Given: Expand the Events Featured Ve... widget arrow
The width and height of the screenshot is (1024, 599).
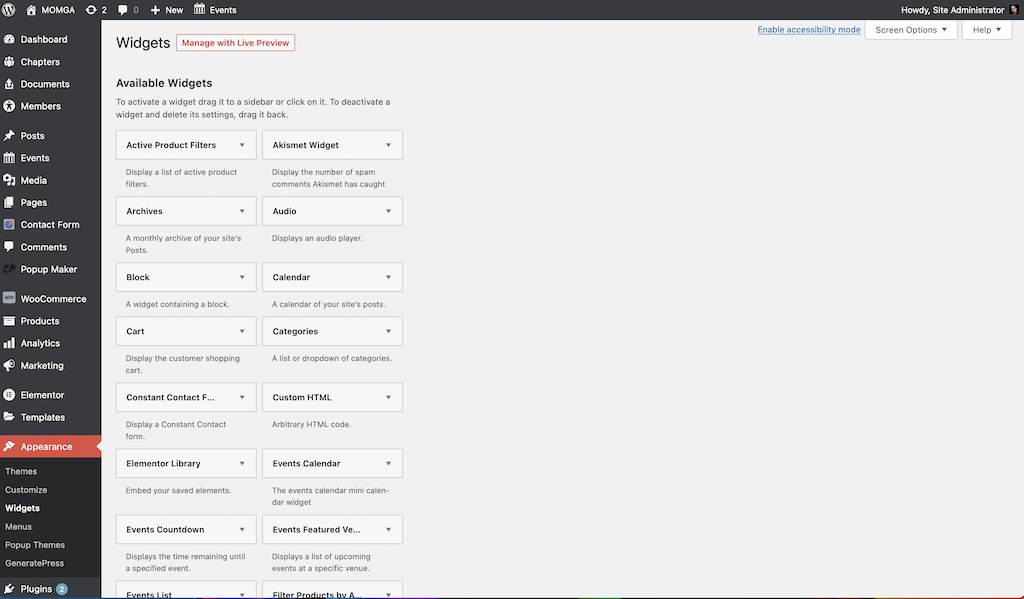Looking at the screenshot, I should tap(388, 529).
